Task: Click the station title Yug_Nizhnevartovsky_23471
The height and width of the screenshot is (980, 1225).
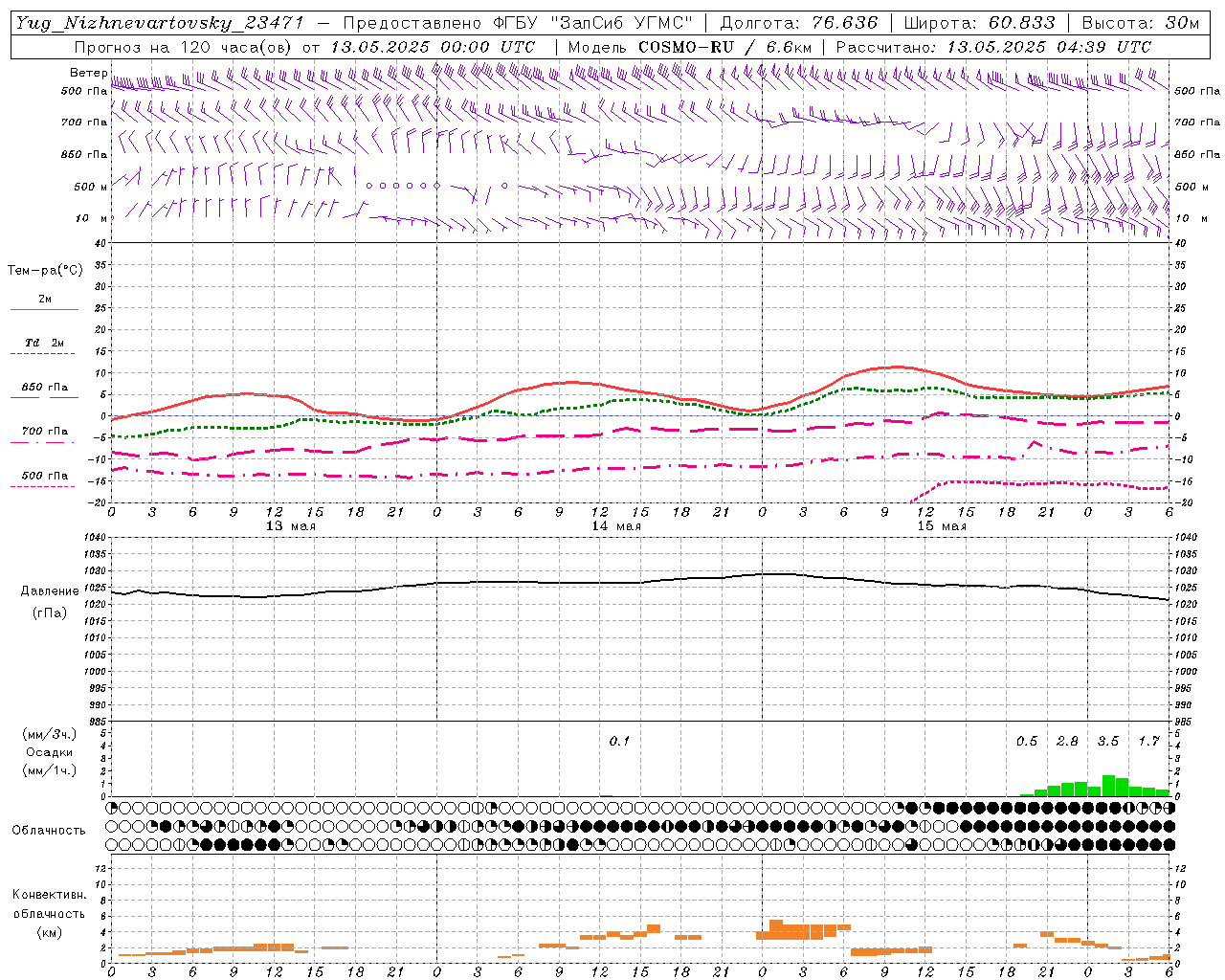Action: (x=159, y=23)
